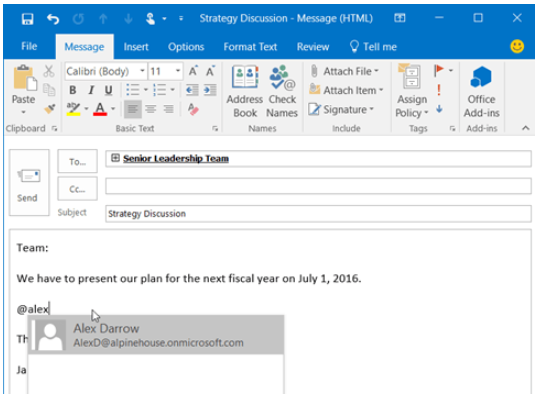Click the Tell me search box
Viewport: 539px width, 400px height.
click(373, 47)
